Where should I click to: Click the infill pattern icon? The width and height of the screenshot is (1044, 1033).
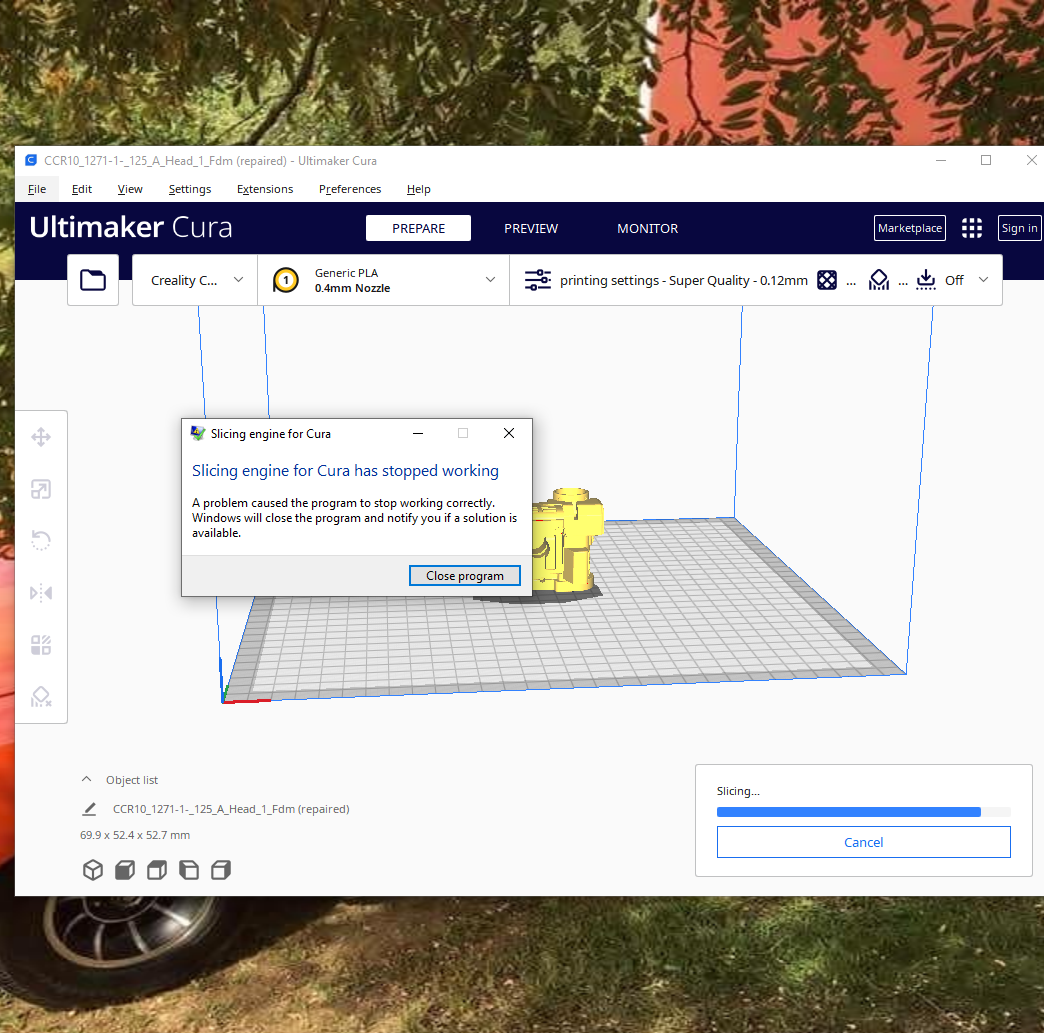(826, 280)
